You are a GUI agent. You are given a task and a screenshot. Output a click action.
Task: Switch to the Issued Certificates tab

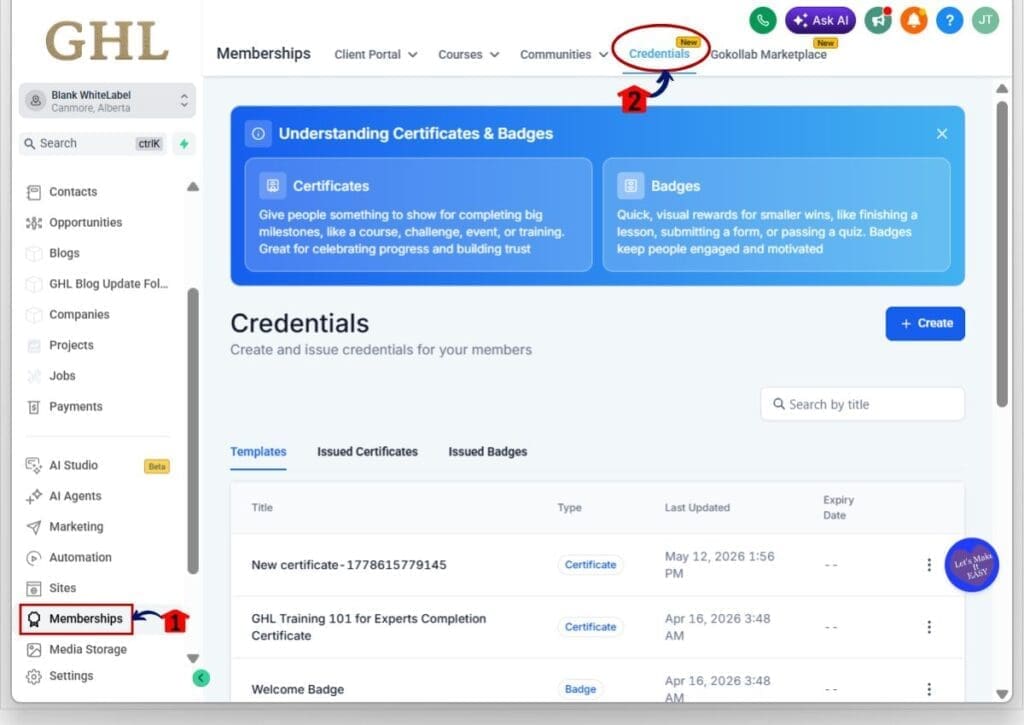click(x=367, y=451)
